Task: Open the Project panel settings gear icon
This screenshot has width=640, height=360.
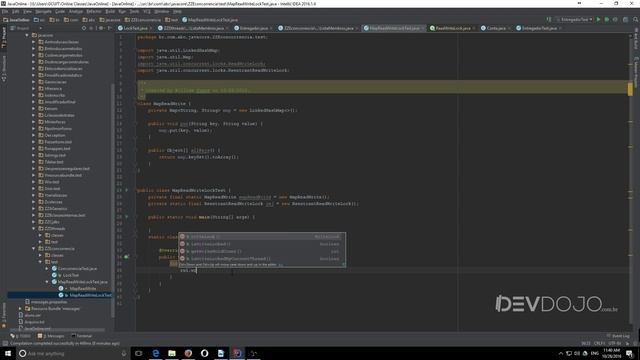Action: tap(101, 28)
